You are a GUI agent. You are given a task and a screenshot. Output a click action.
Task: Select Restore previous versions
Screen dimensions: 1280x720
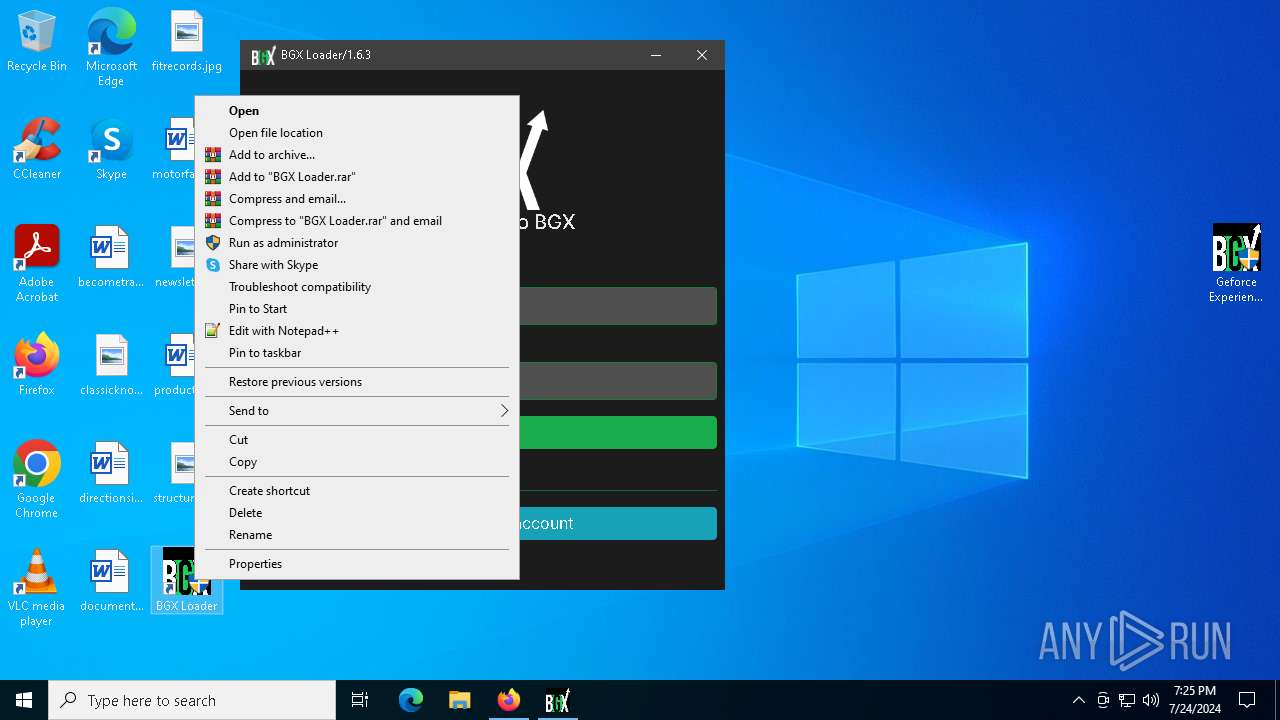point(357,382)
